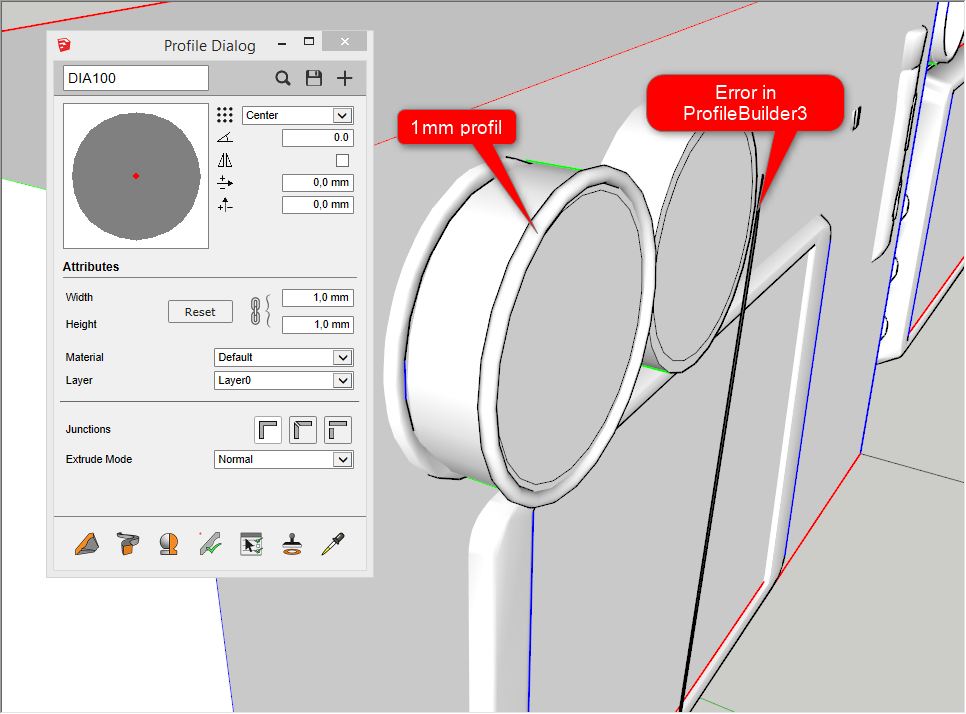Image resolution: width=966 pixels, height=714 pixels.
Task: Pick a profile with the eyedropper
Action: click(333, 544)
